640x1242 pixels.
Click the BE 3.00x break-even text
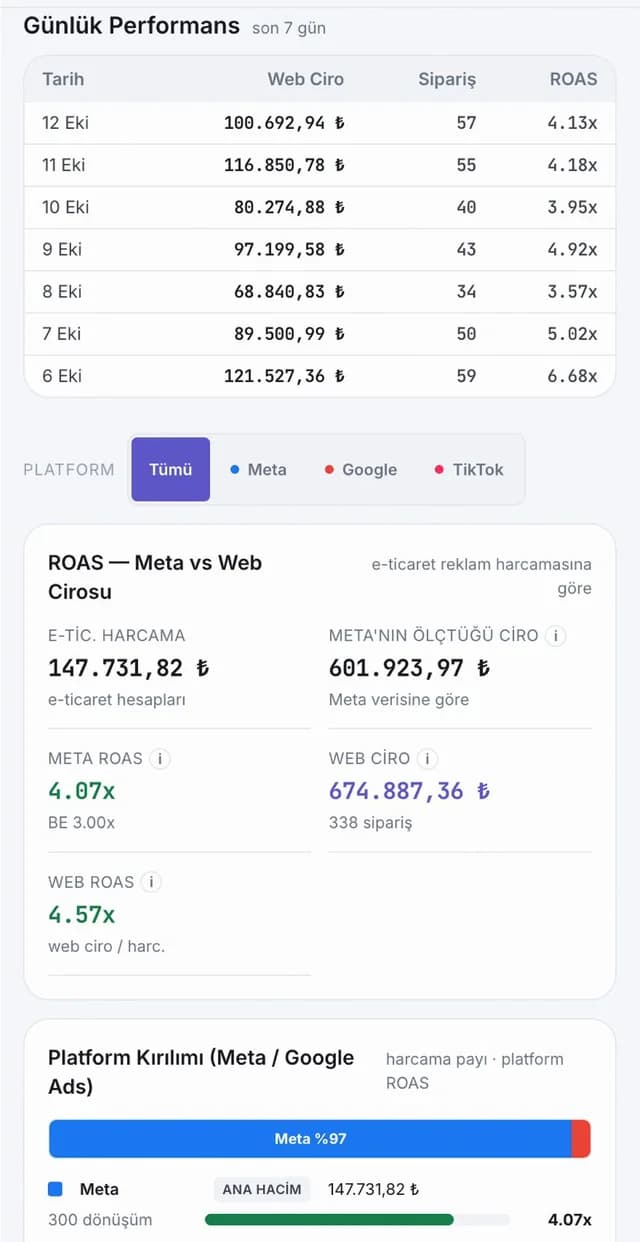point(82,823)
